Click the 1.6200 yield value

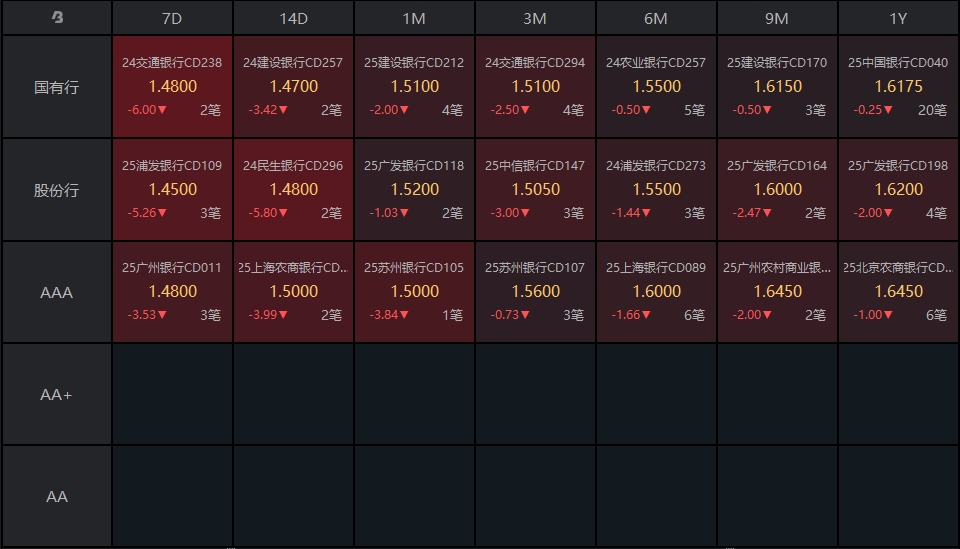point(898,189)
